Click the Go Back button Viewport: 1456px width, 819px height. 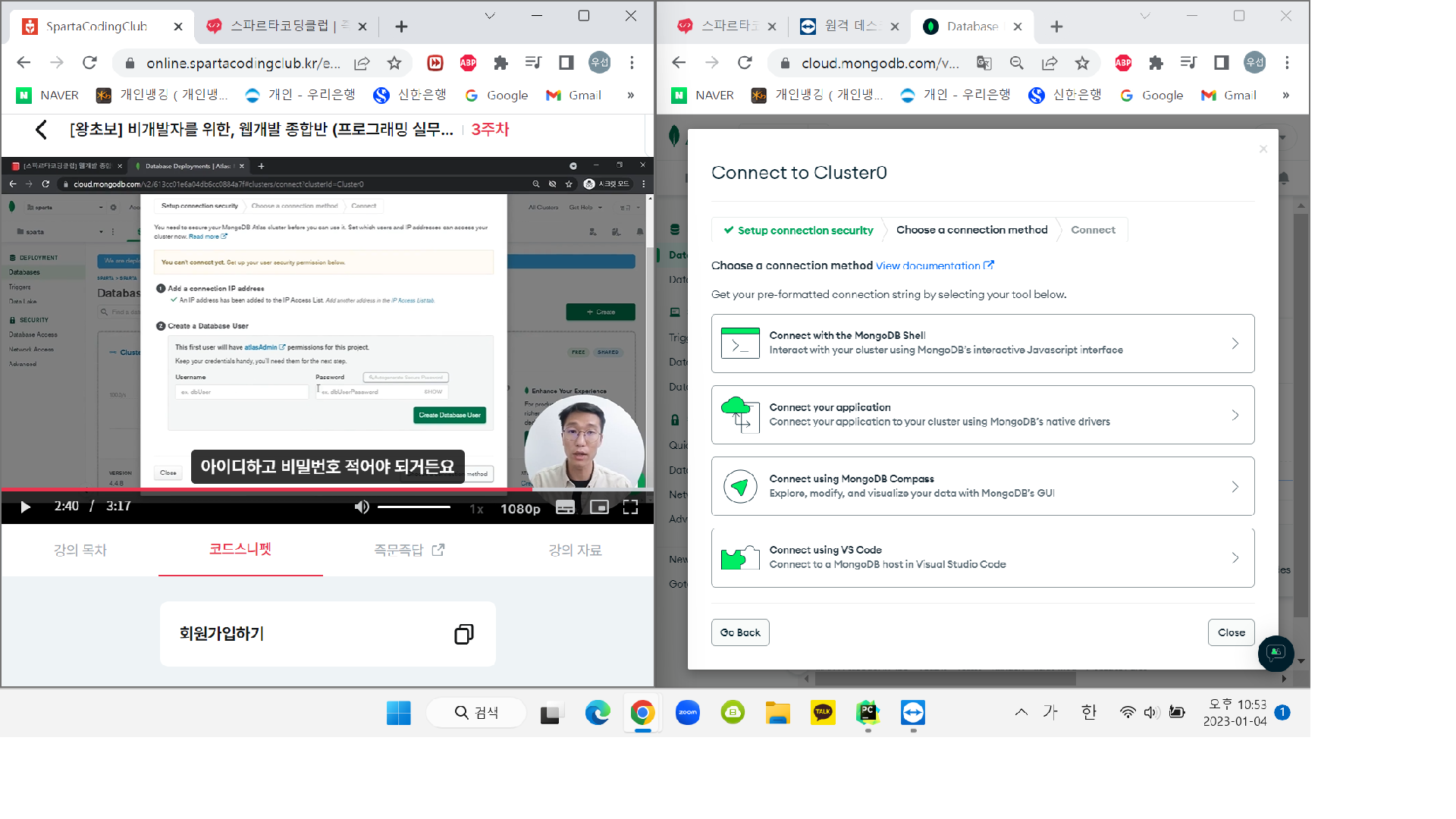[740, 632]
